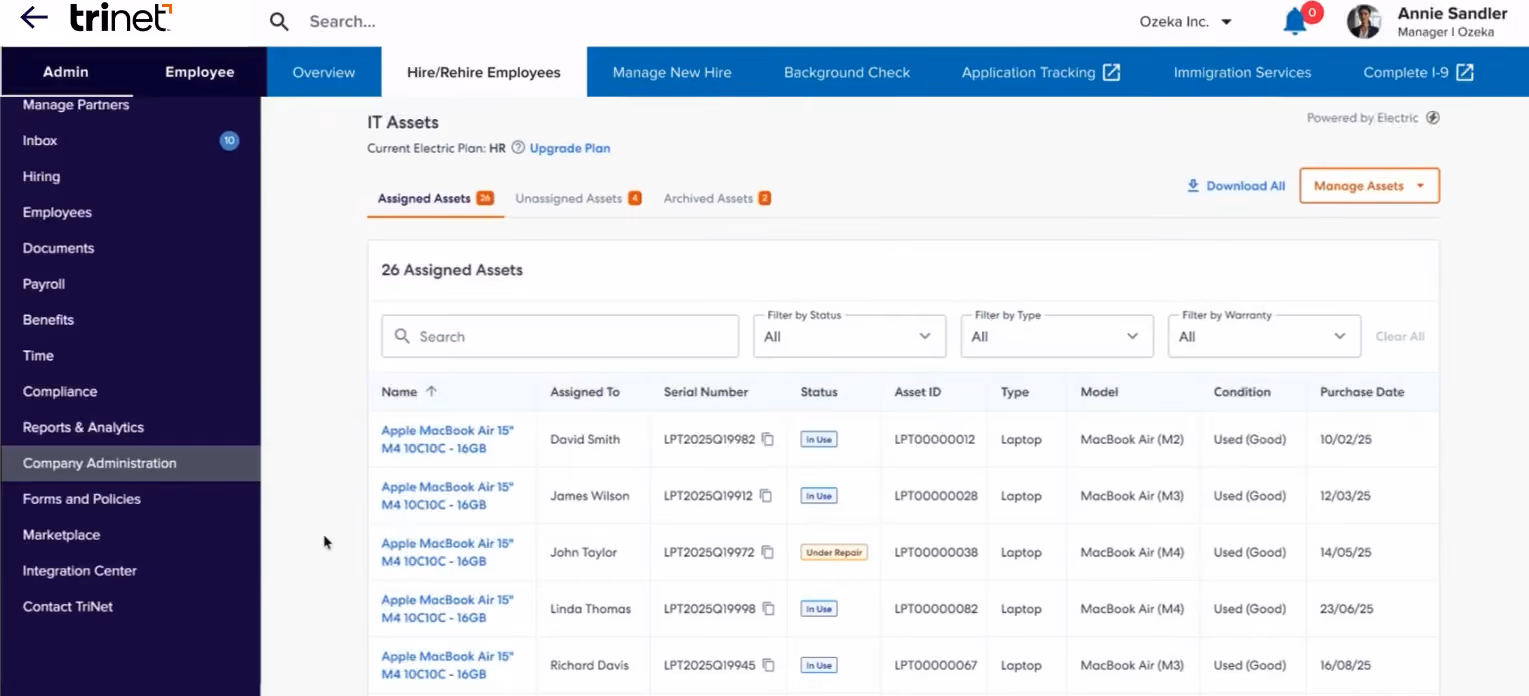Open the Filter by Warranty dropdown

[1264, 336]
